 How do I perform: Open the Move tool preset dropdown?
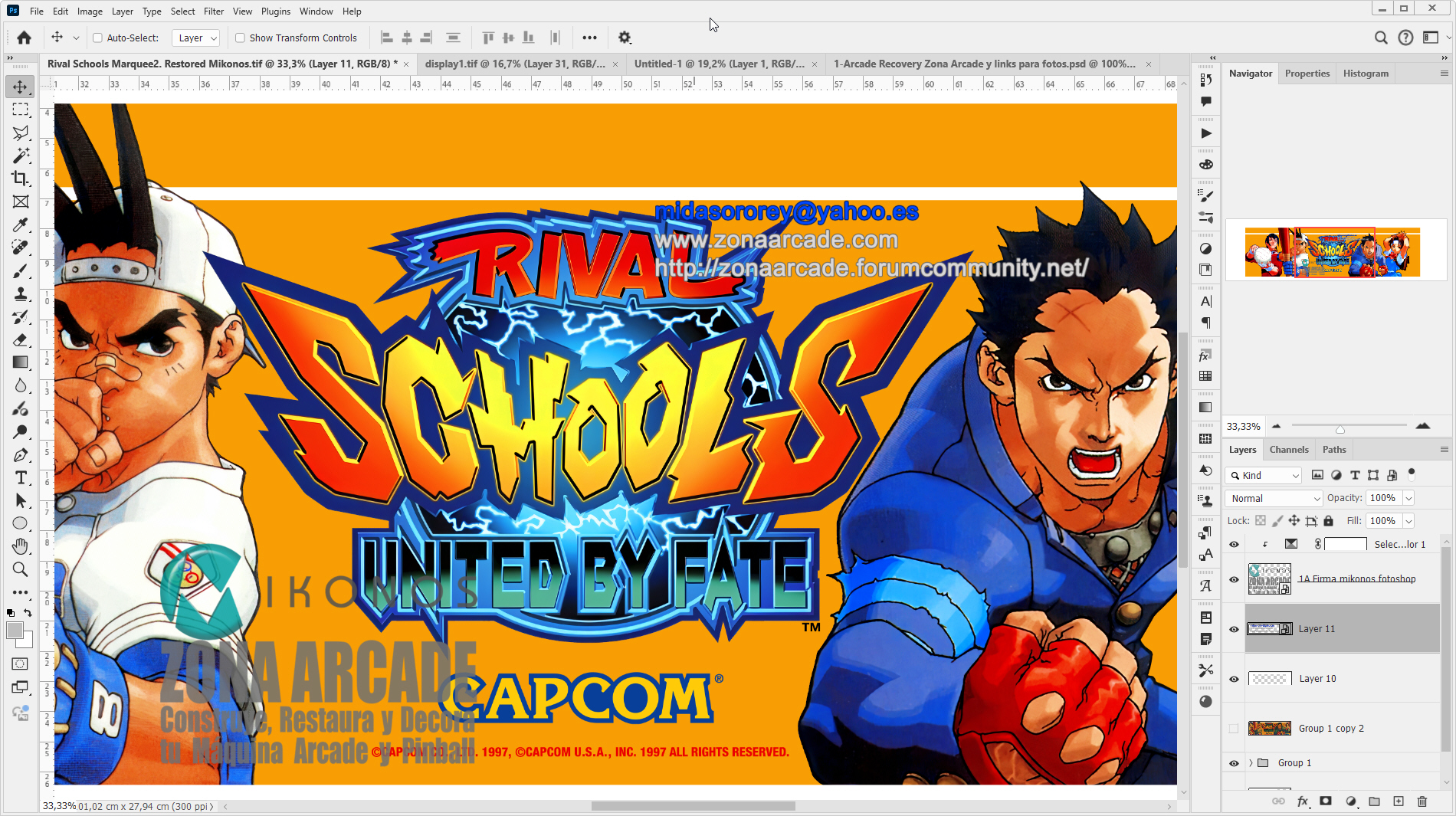(76, 38)
